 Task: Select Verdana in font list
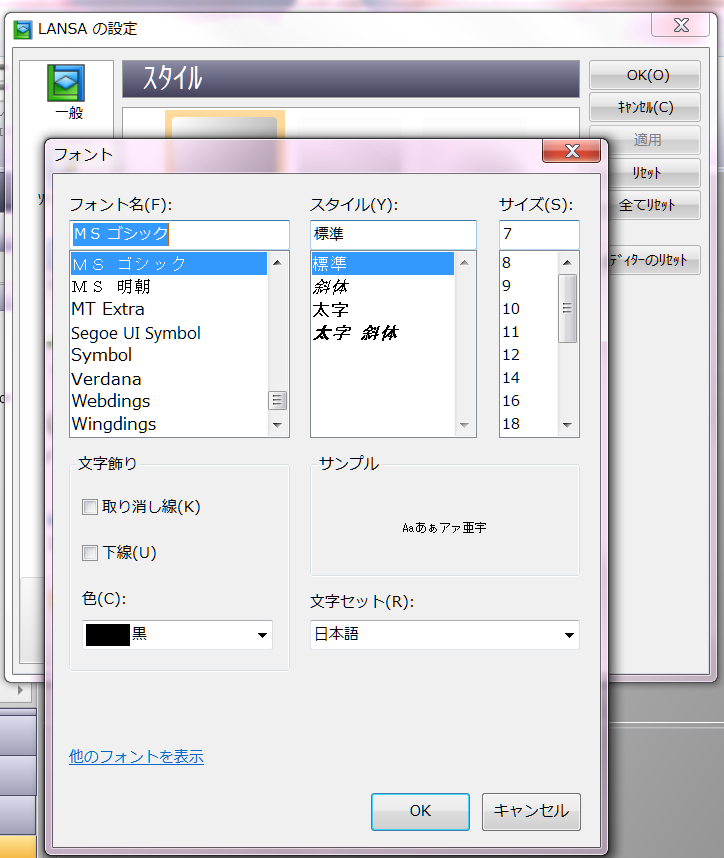(169, 379)
